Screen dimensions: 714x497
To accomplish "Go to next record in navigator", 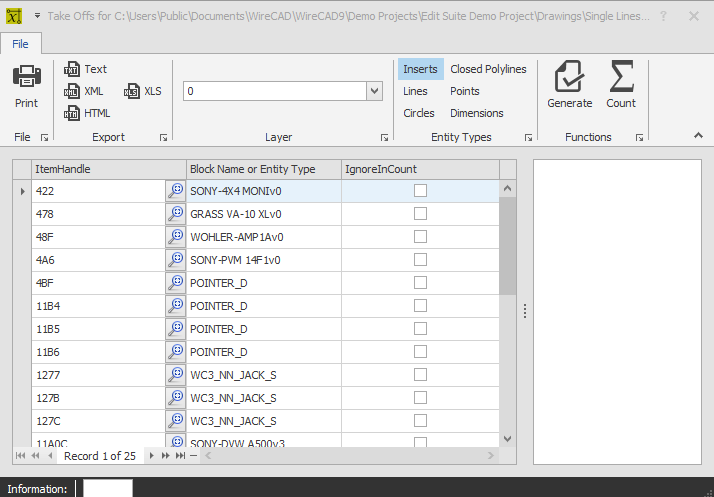I will pyautogui.click(x=152, y=456).
